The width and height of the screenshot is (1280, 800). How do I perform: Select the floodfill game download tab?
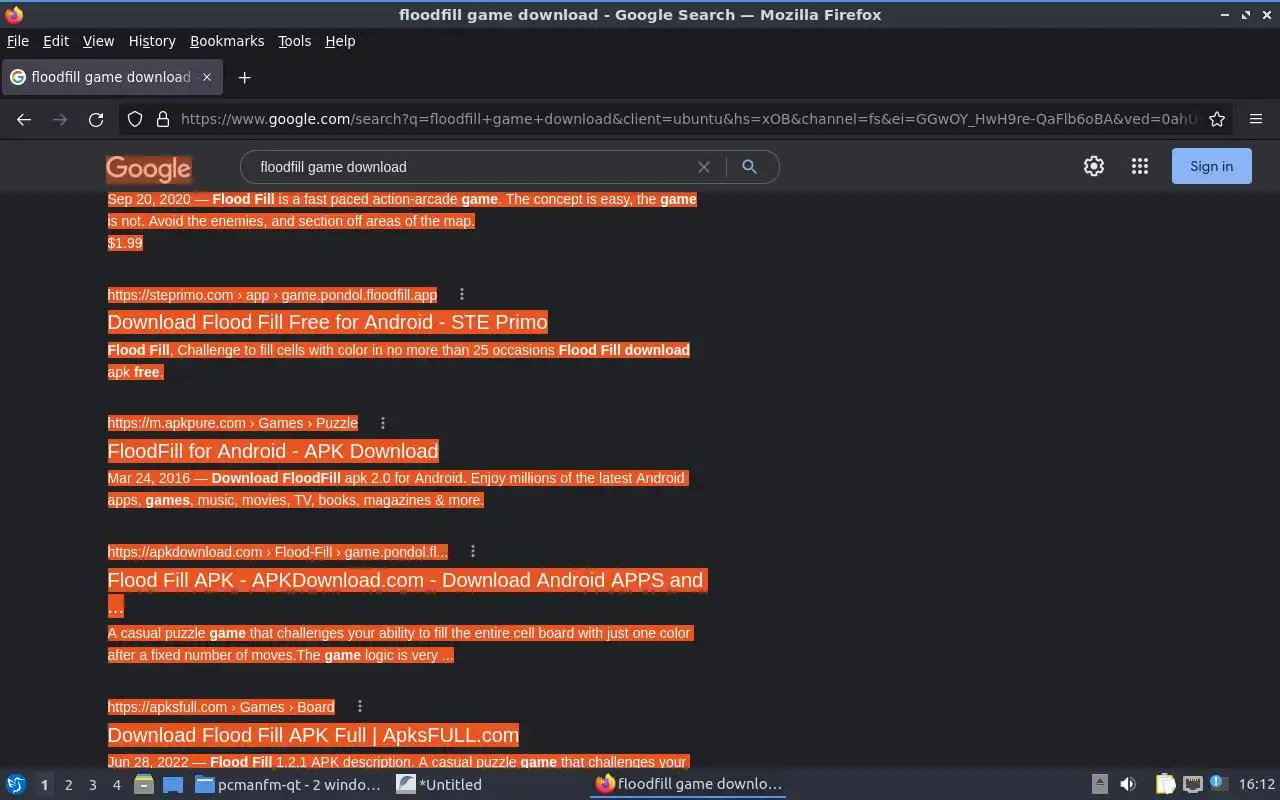pyautogui.click(x=111, y=77)
